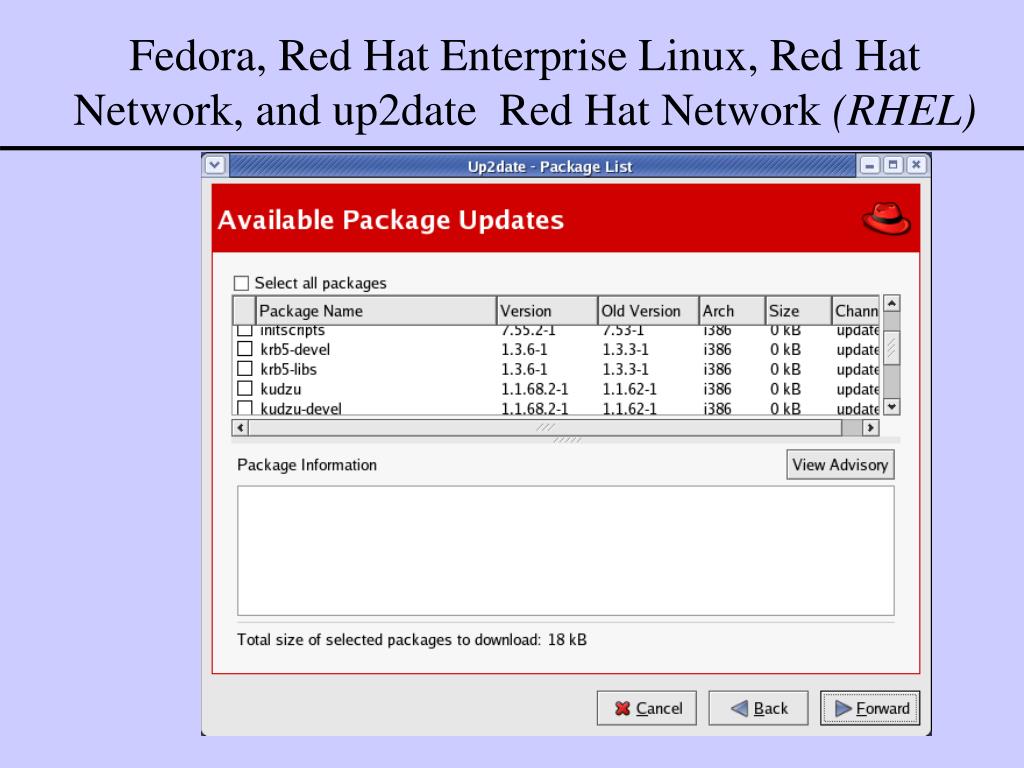Click the horizontal scroll left arrow
Image resolution: width=1024 pixels, height=768 pixels.
[240, 428]
